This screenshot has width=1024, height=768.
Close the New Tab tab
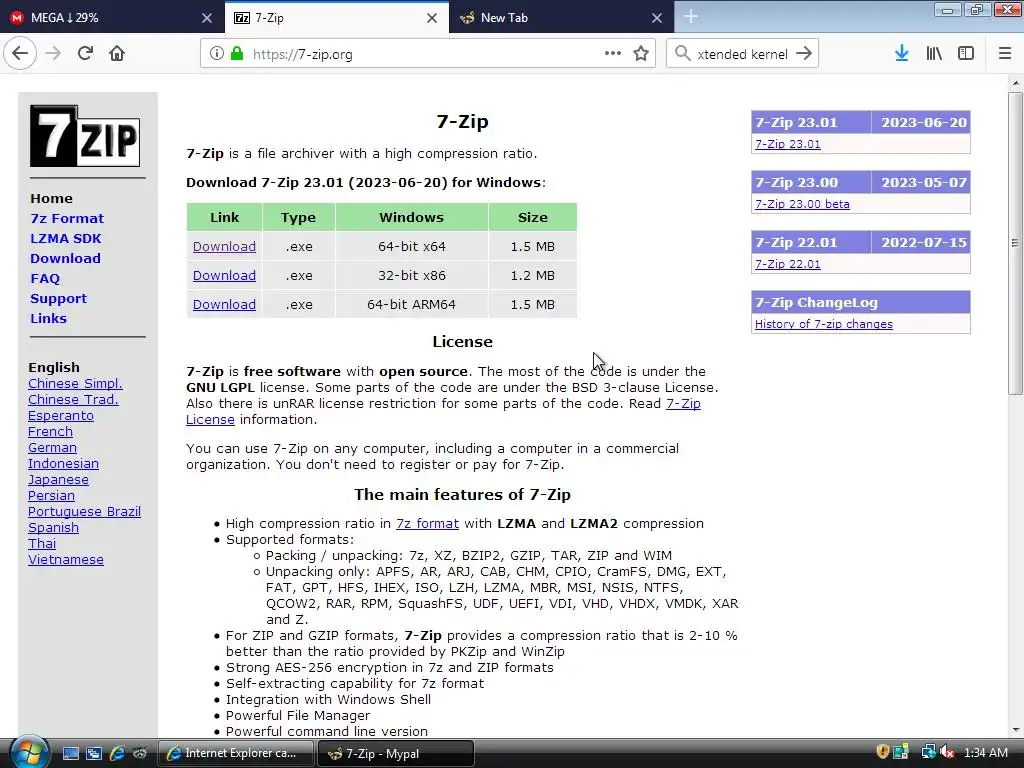[657, 18]
